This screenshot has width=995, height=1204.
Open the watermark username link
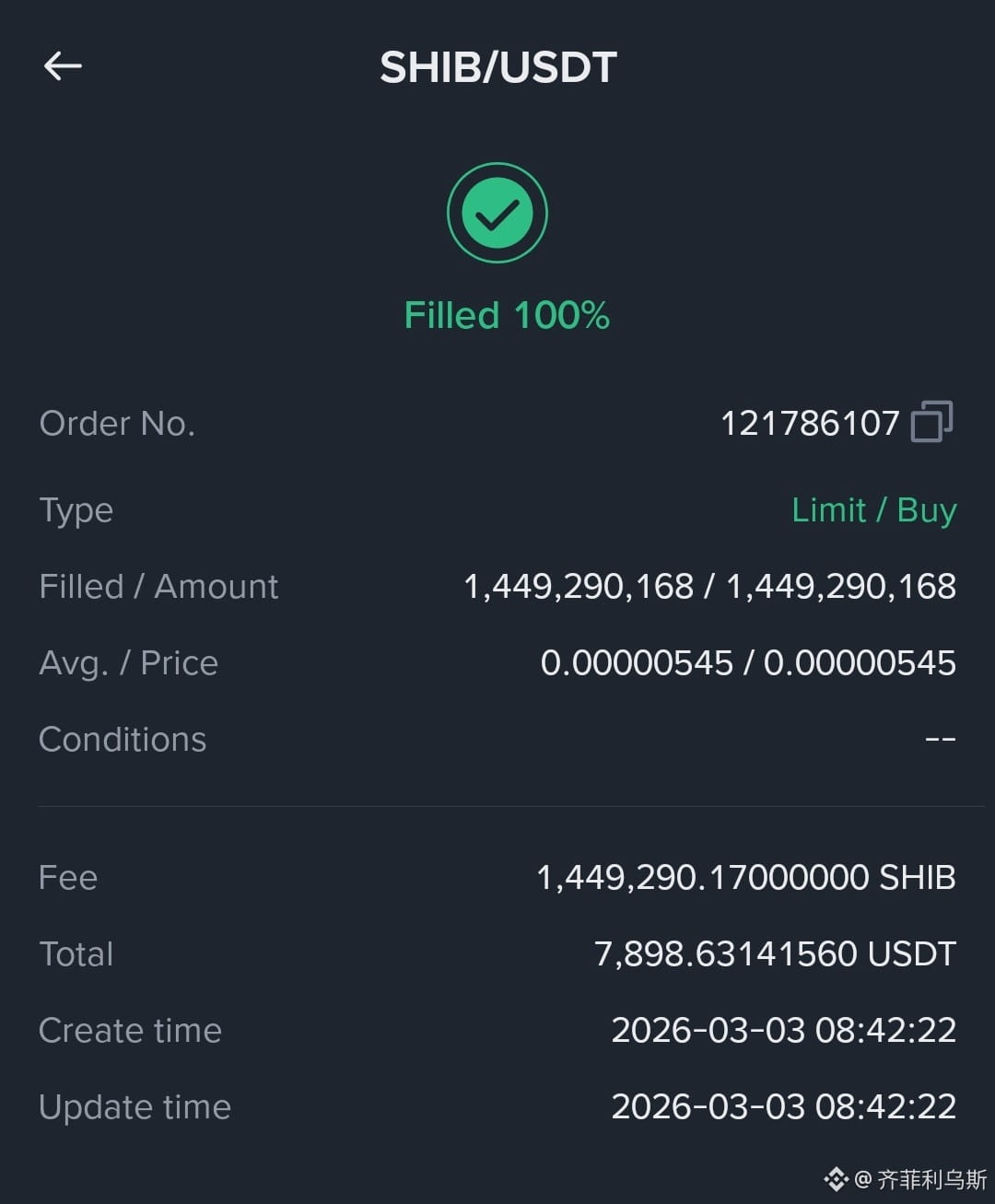click(920, 1179)
